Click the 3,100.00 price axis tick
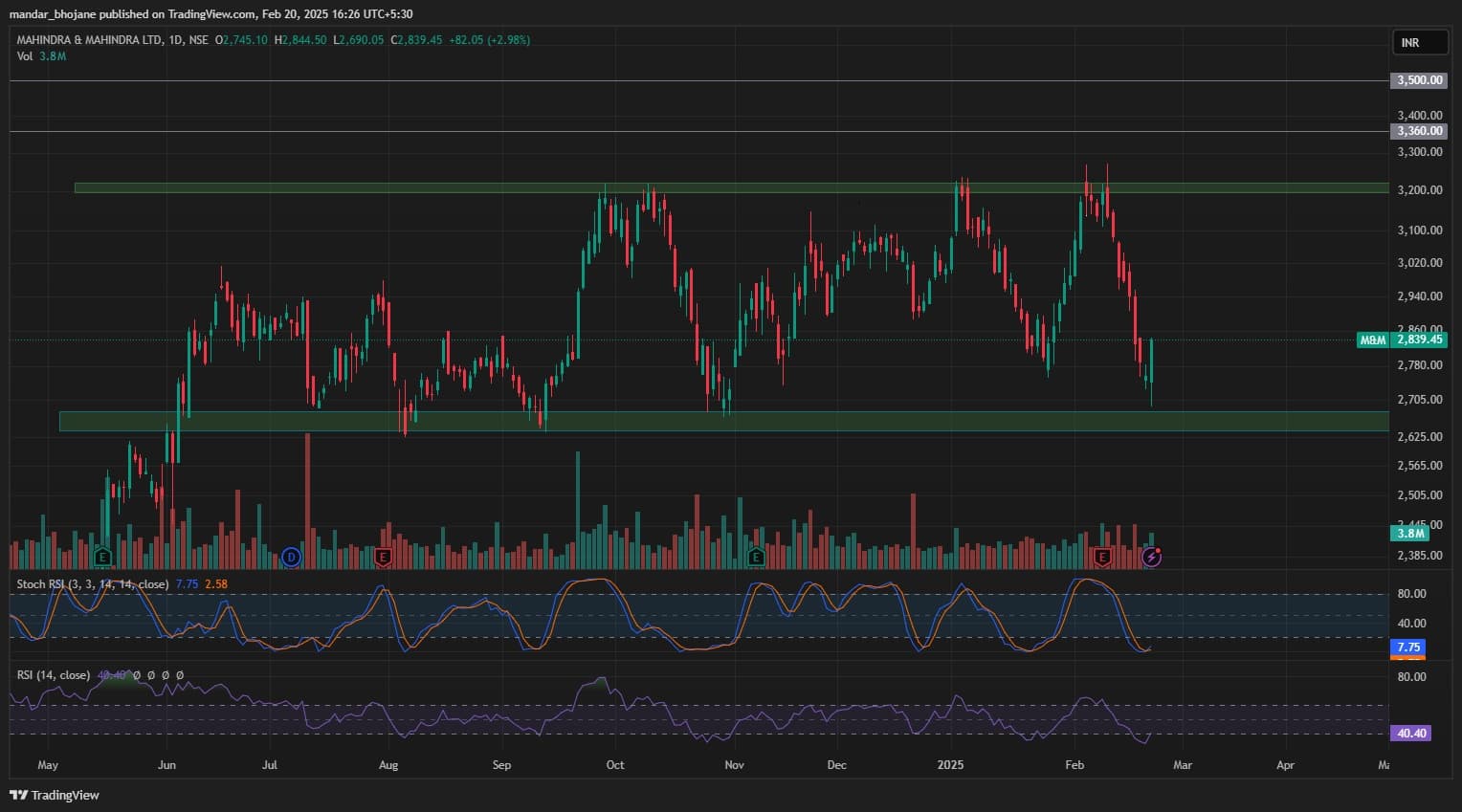The image size is (1462, 812). click(x=1420, y=230)
